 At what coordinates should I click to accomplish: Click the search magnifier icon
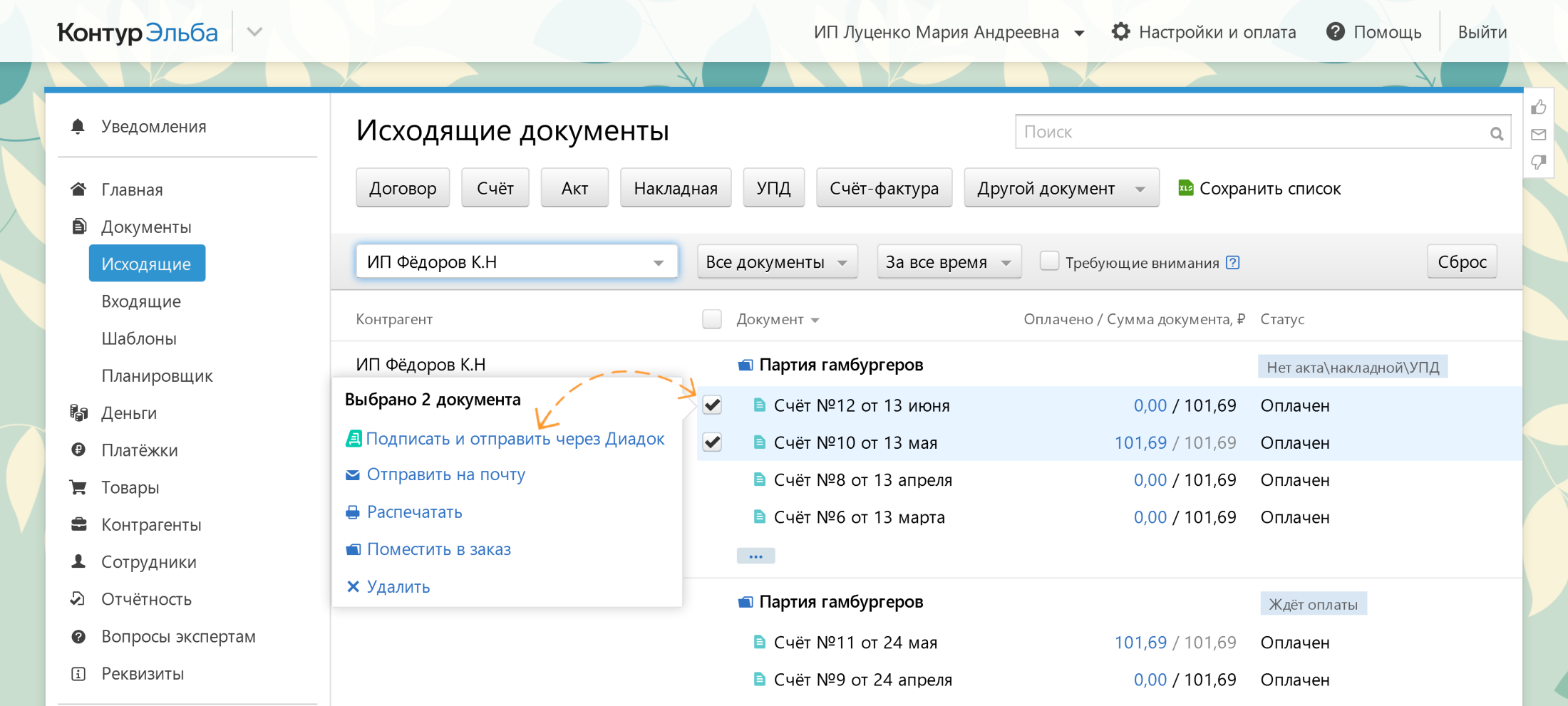click(x=1495, y=133)
